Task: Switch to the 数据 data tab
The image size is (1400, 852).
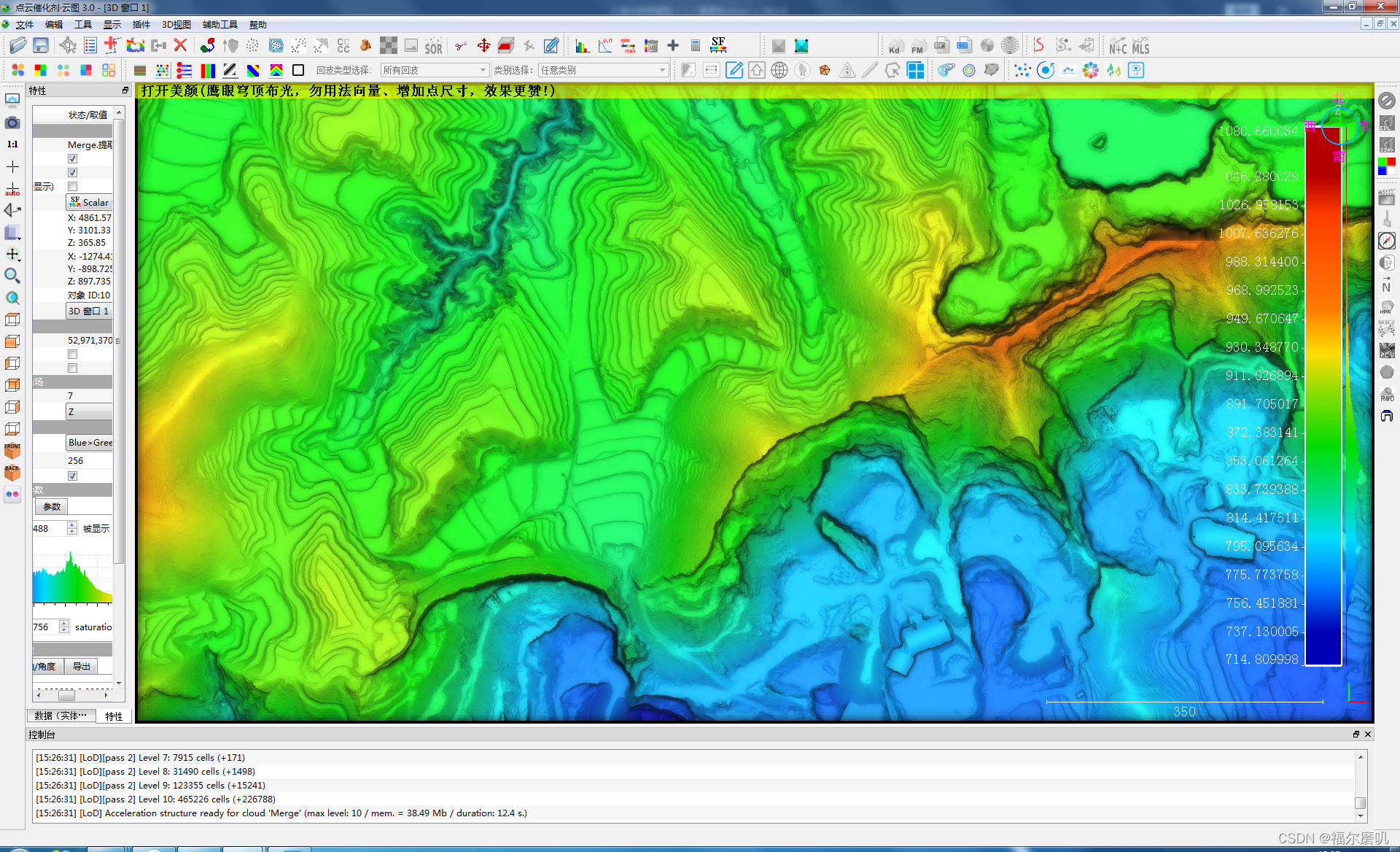Action: pyautogui.click(x=61, y=716)
